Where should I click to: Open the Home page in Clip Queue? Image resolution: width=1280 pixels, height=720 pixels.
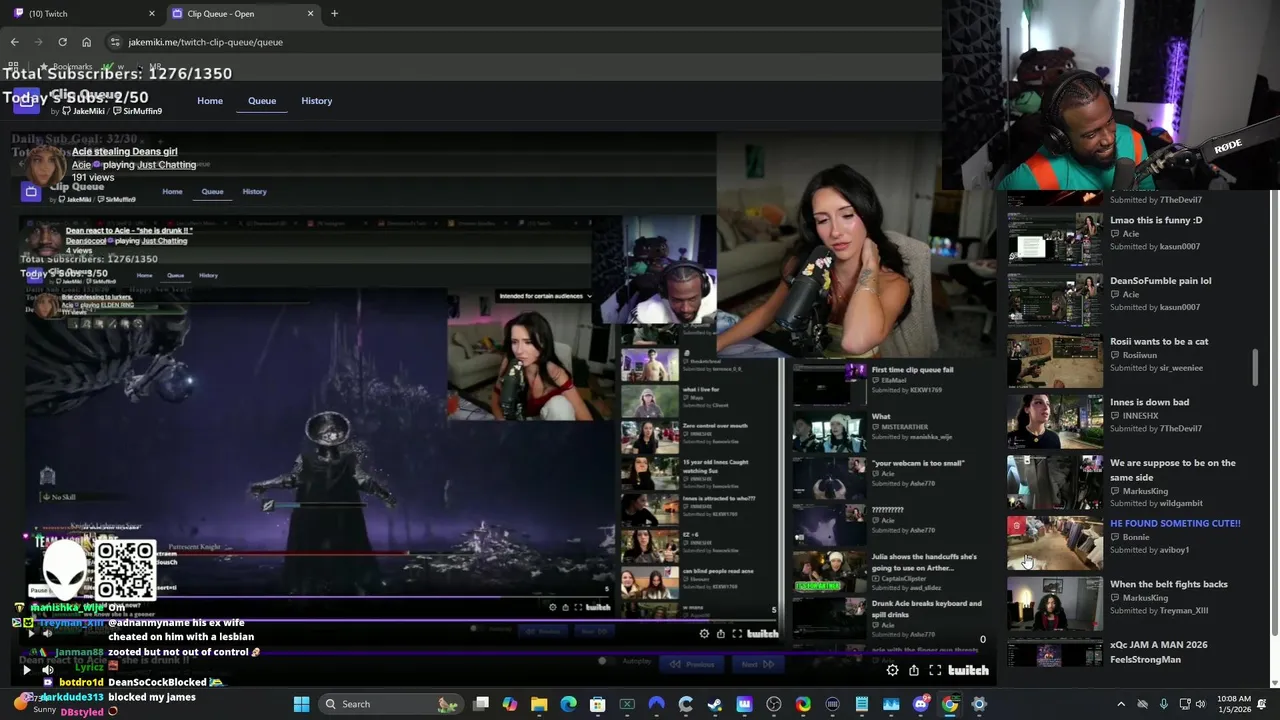210,101
